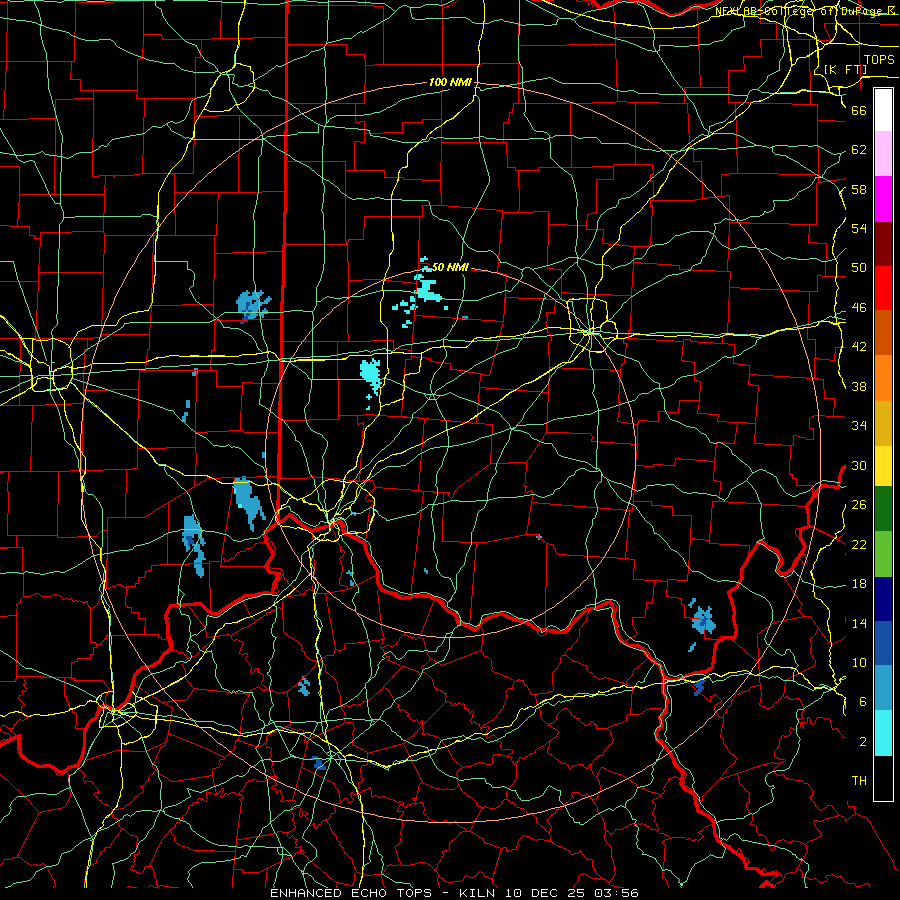Click legend value "66"
The image size is (900, 900).
[859, 110]
